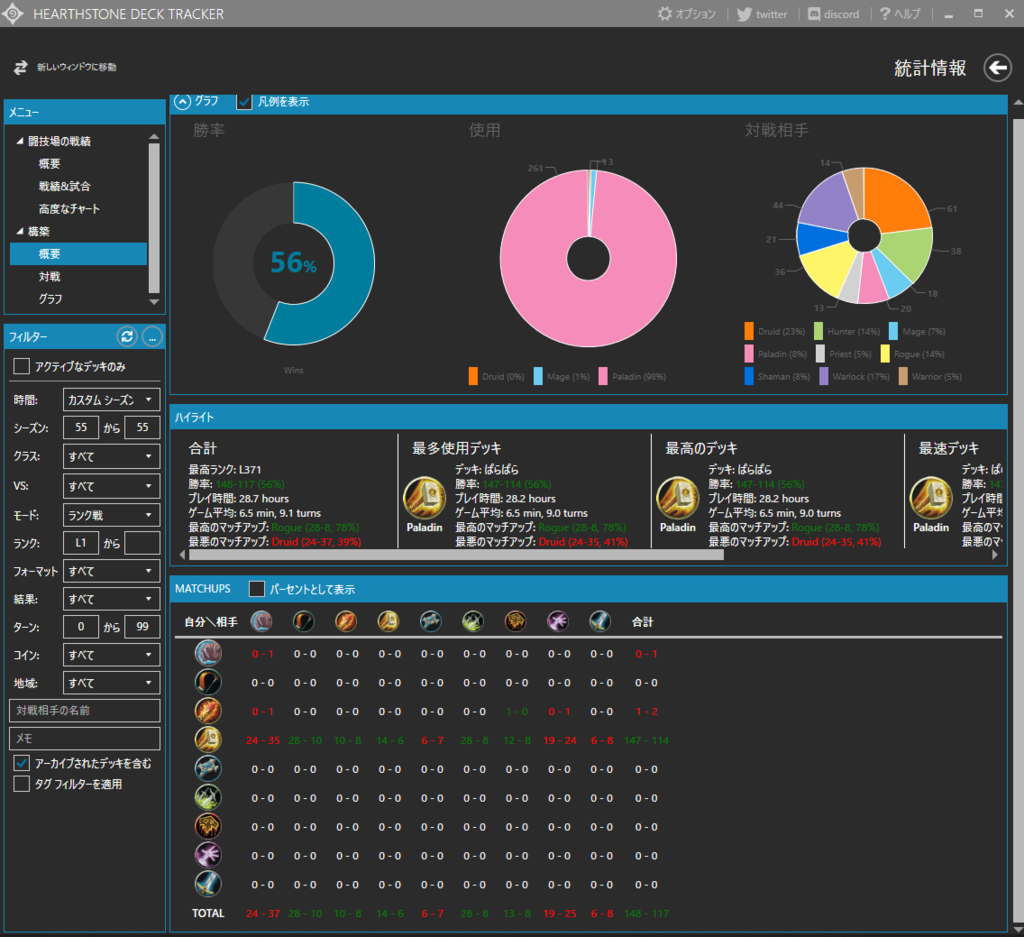Viewport: 1024px width, 937px height.
Task: Select 高度なチャート in the menu
Action: pyautogui.click(x=69, y=209)
